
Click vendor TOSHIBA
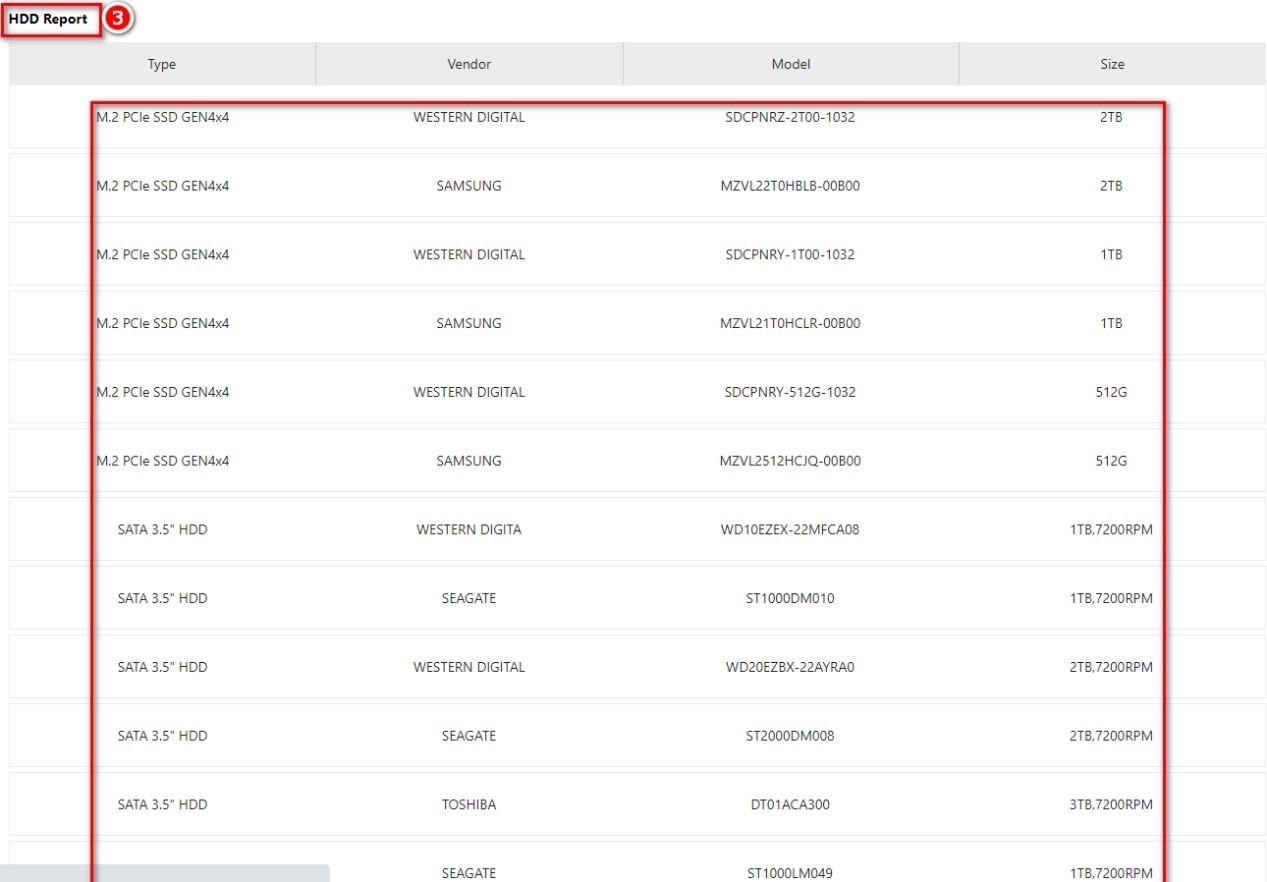tap(469, 805)
